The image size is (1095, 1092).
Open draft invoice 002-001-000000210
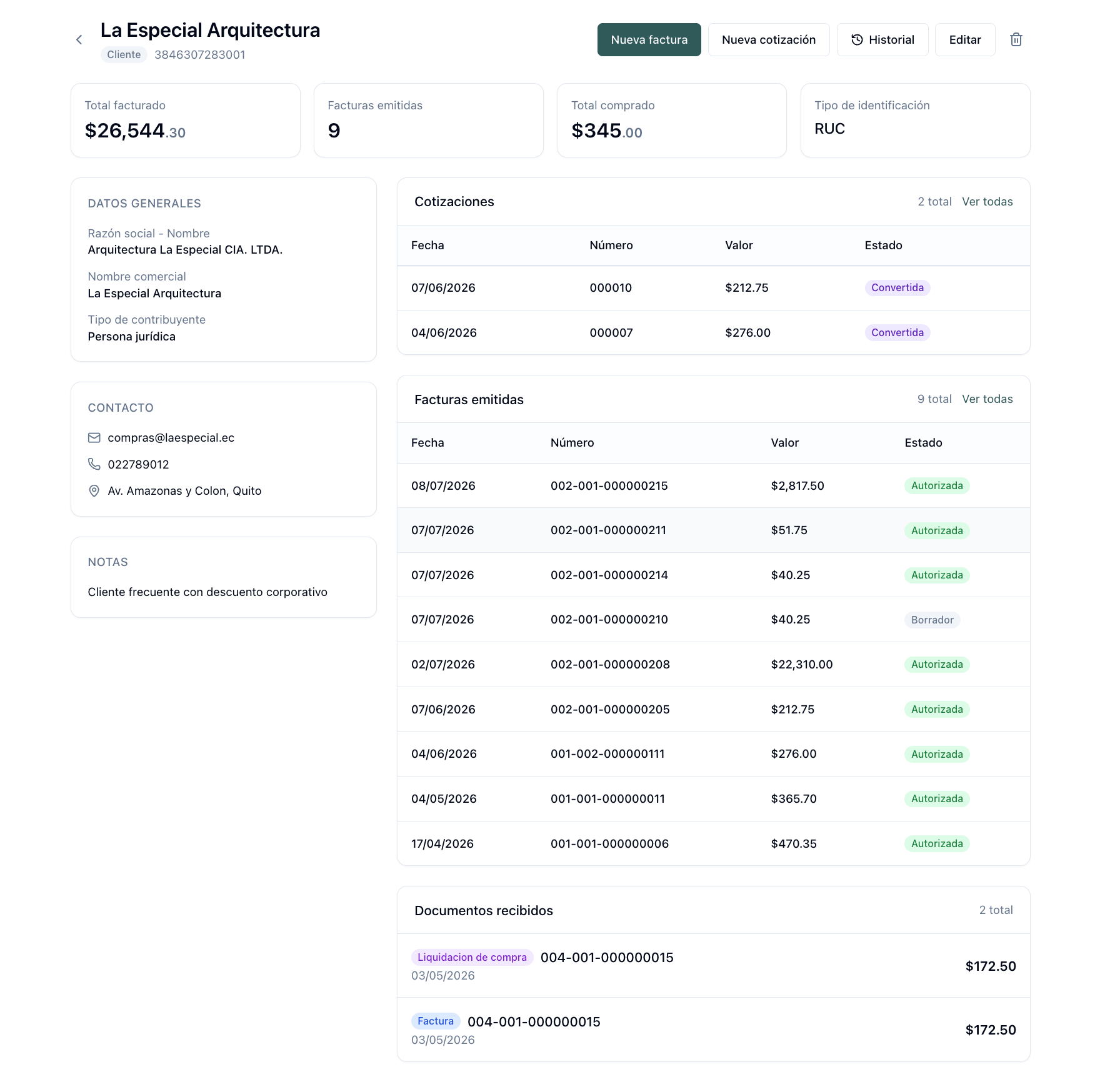click(714, 620)
